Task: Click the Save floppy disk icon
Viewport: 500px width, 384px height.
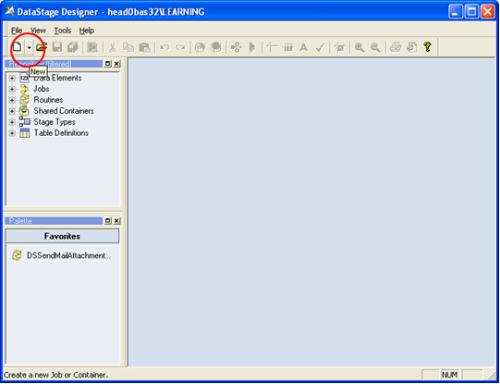Action: [x=57, y=47]
